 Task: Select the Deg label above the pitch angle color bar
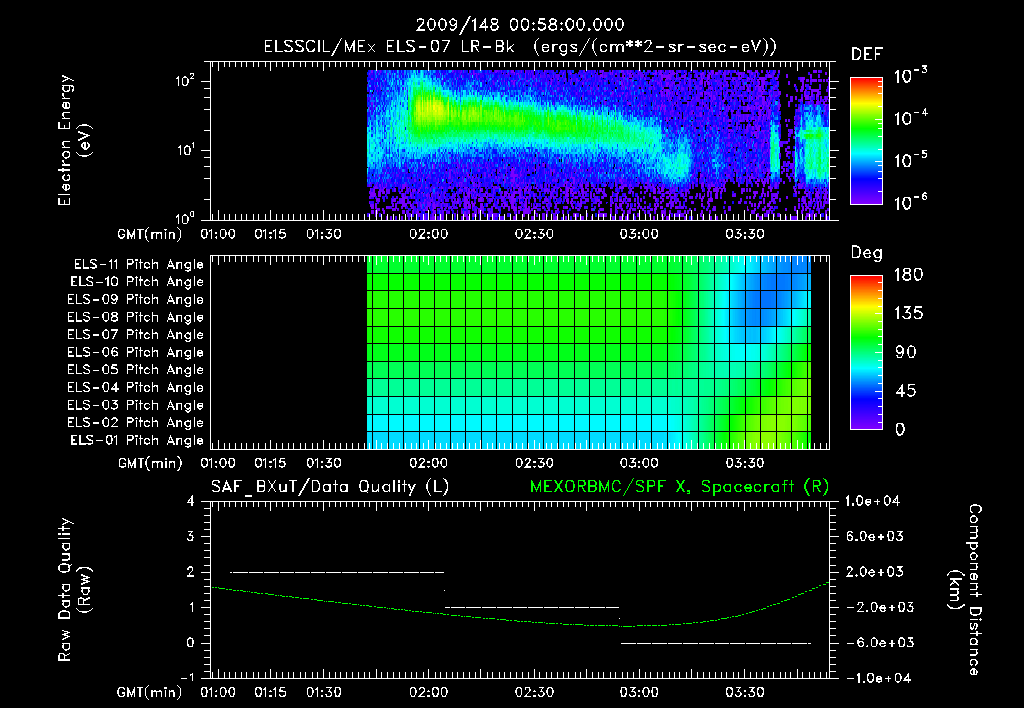[867, 253]
